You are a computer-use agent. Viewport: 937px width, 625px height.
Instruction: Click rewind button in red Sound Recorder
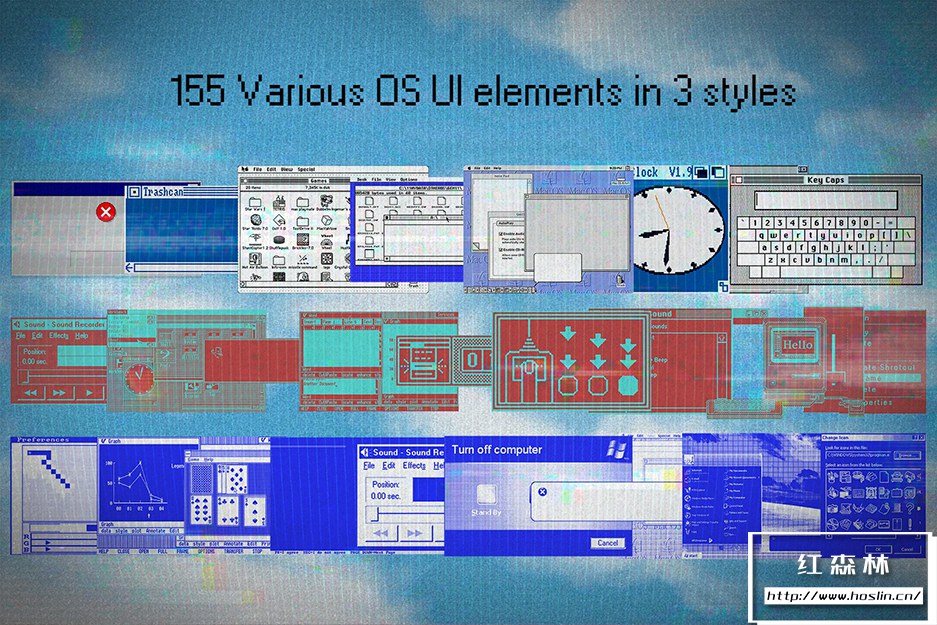[x=31, y=393]
